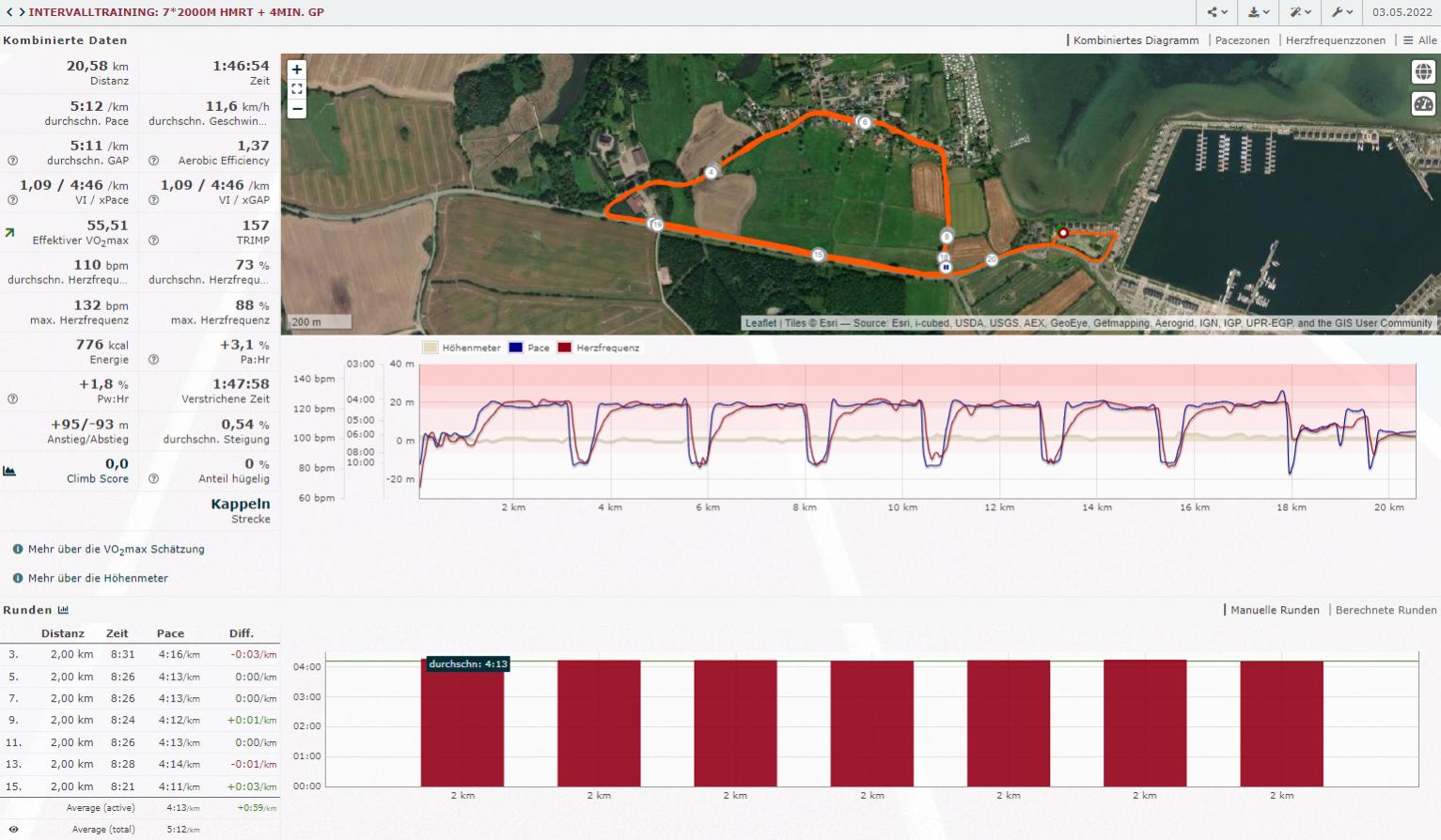The height and width of the screenshot is (840, 1441).
Task: Zoom in on the route map
Action: [297, 70]
